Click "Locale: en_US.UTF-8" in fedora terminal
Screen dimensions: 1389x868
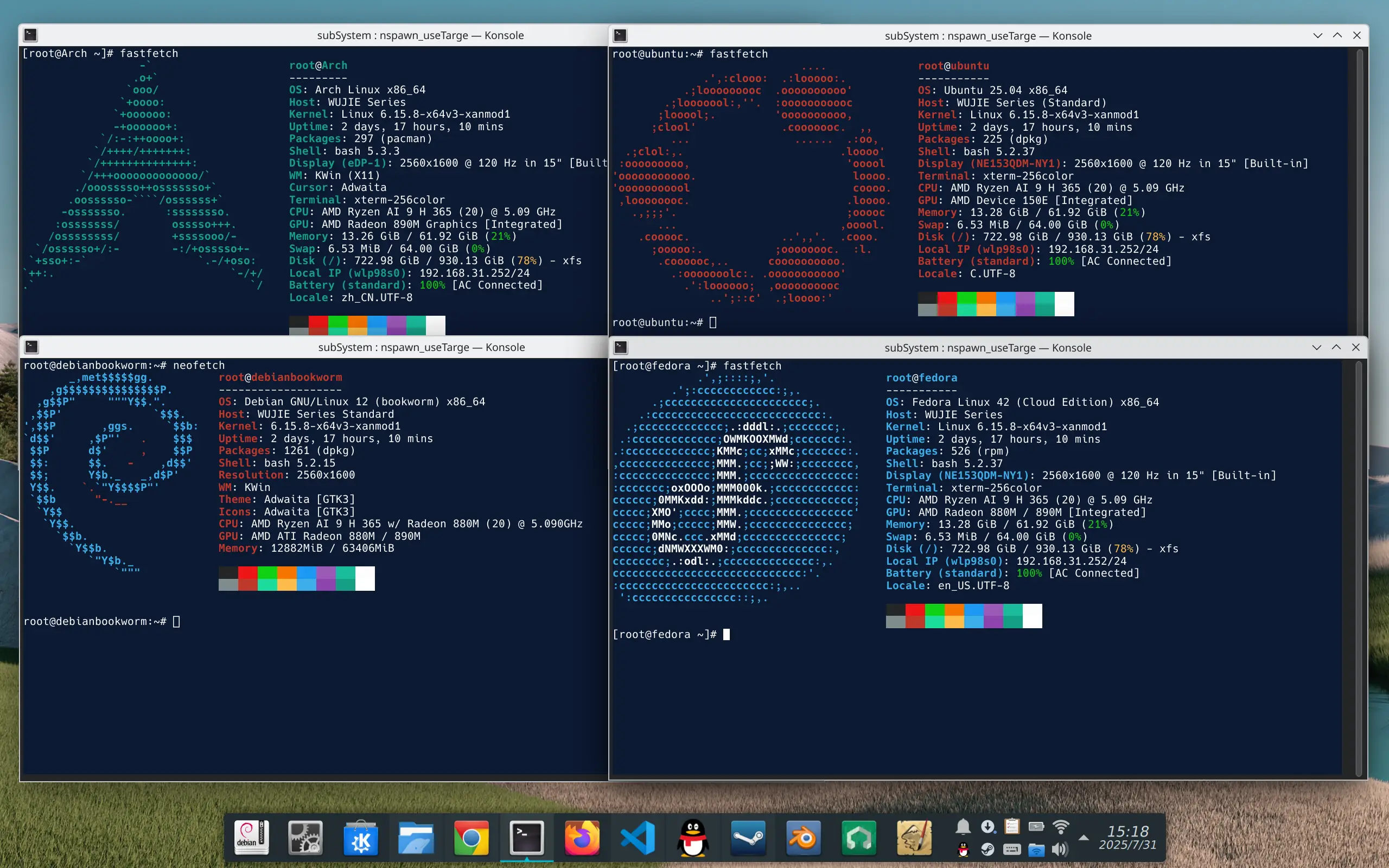pyautogui.click(x=948, y=585)
